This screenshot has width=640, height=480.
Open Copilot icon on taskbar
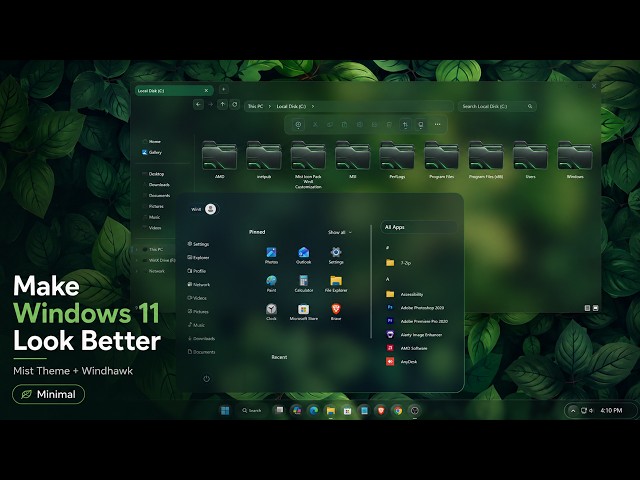[x=297, y=410]
